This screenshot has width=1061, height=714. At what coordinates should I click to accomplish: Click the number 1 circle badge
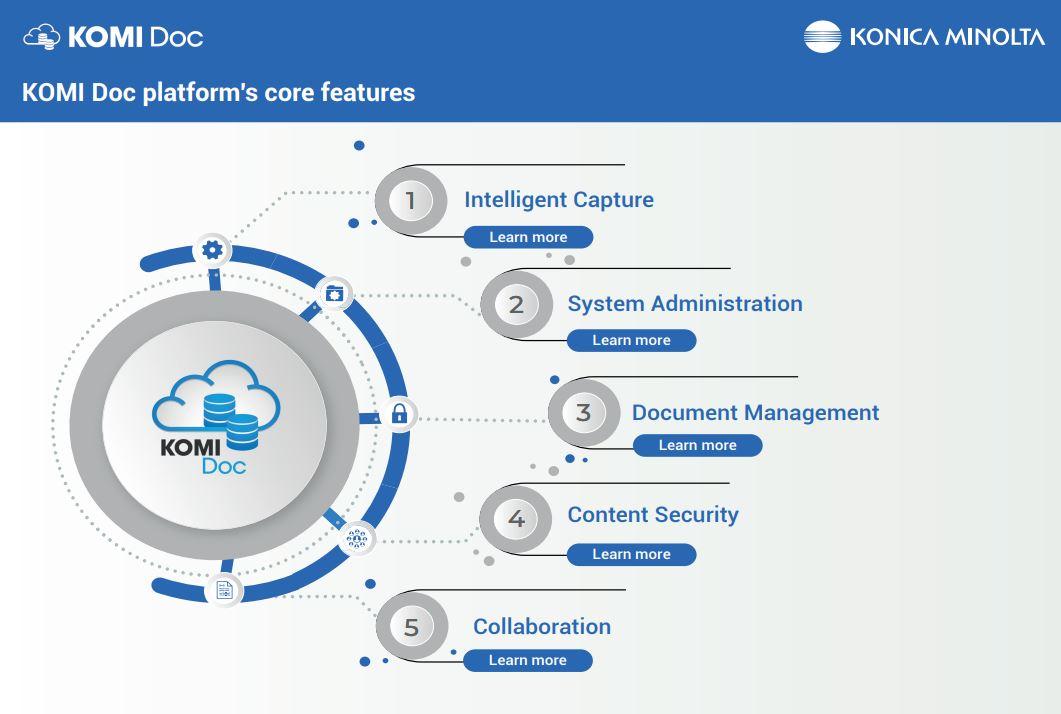pos(411,200)
